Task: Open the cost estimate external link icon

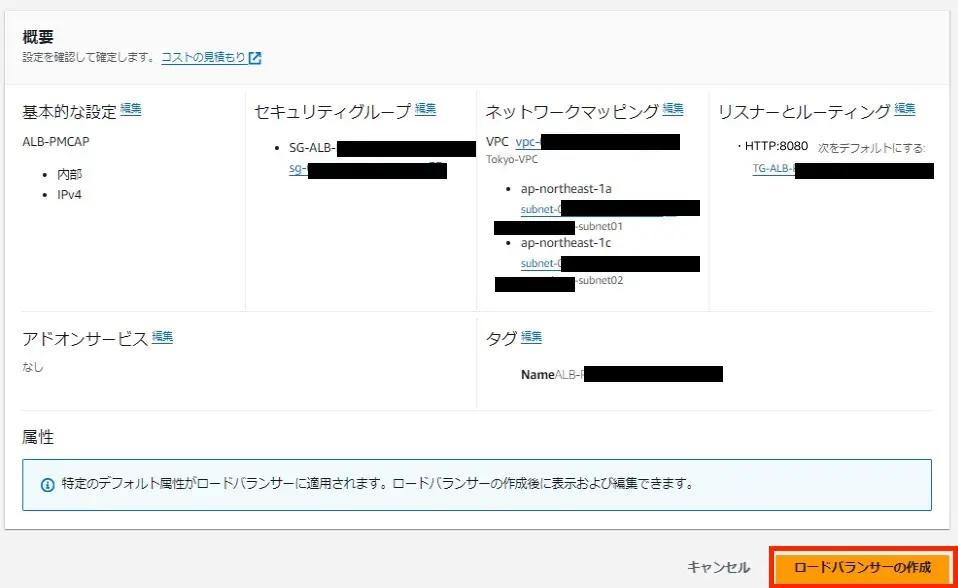Action: click(x=253, y=57)
